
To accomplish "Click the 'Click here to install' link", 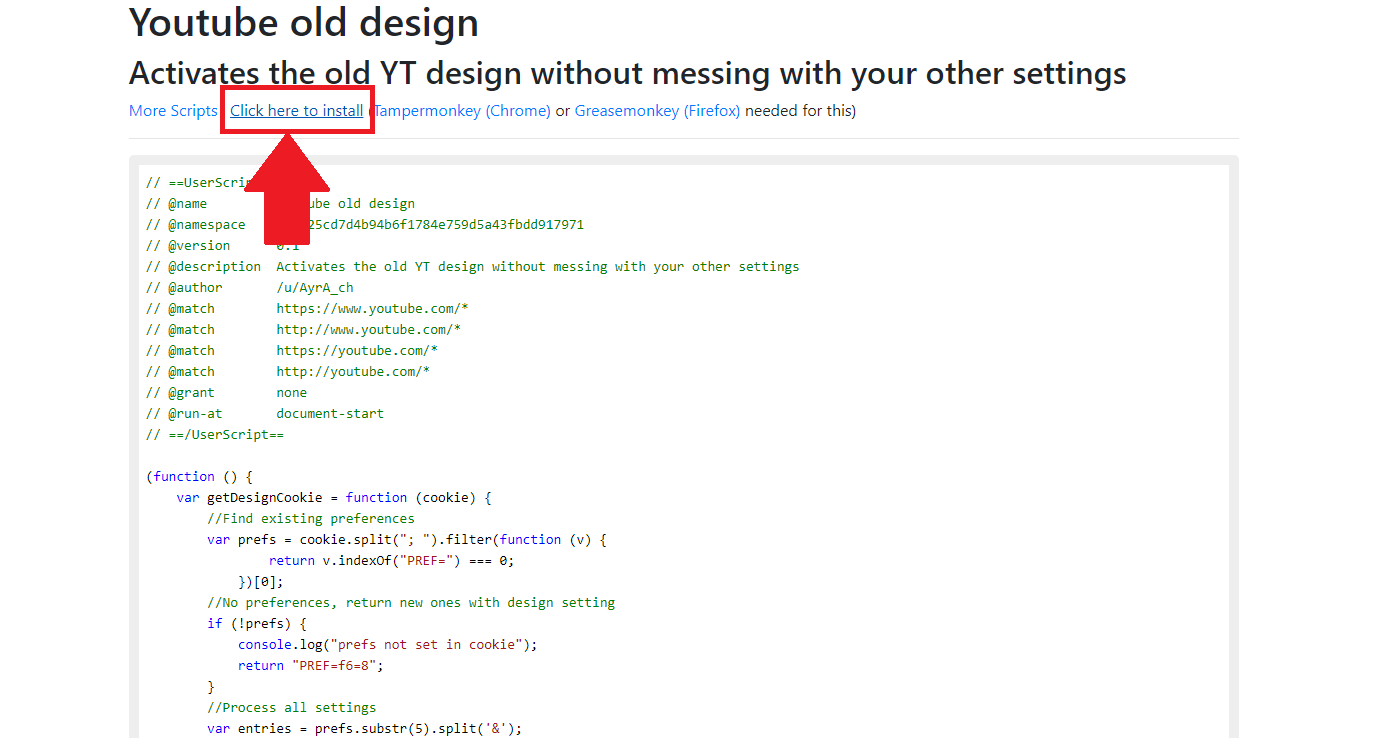I will [297, 111].
